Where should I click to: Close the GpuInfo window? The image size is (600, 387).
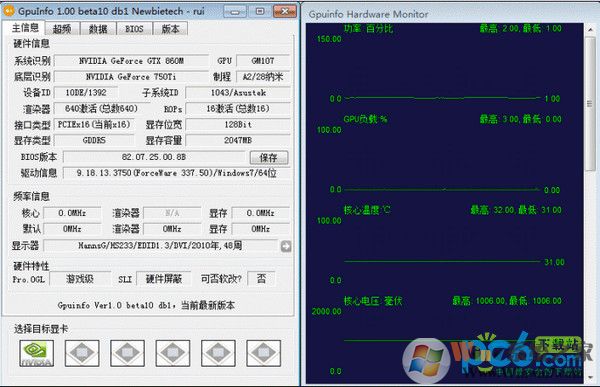[285, 12]
